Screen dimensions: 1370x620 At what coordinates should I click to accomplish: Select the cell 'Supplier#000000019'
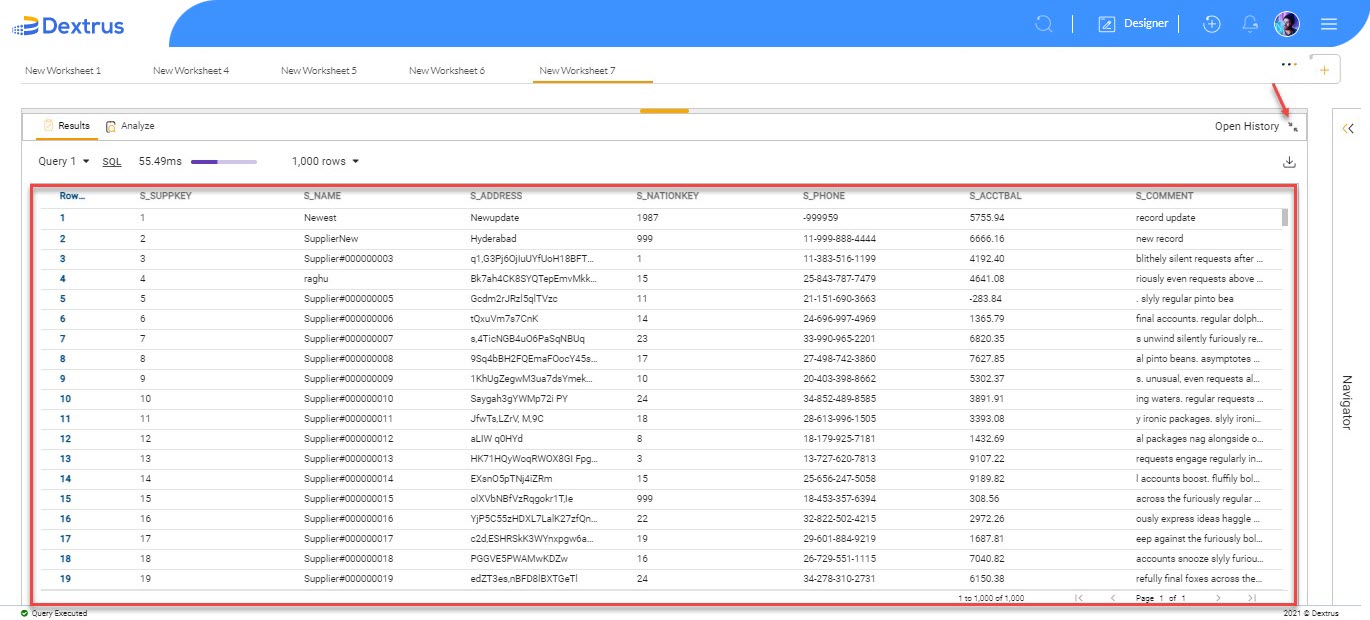pyautogui.click(x=348, y=578)
